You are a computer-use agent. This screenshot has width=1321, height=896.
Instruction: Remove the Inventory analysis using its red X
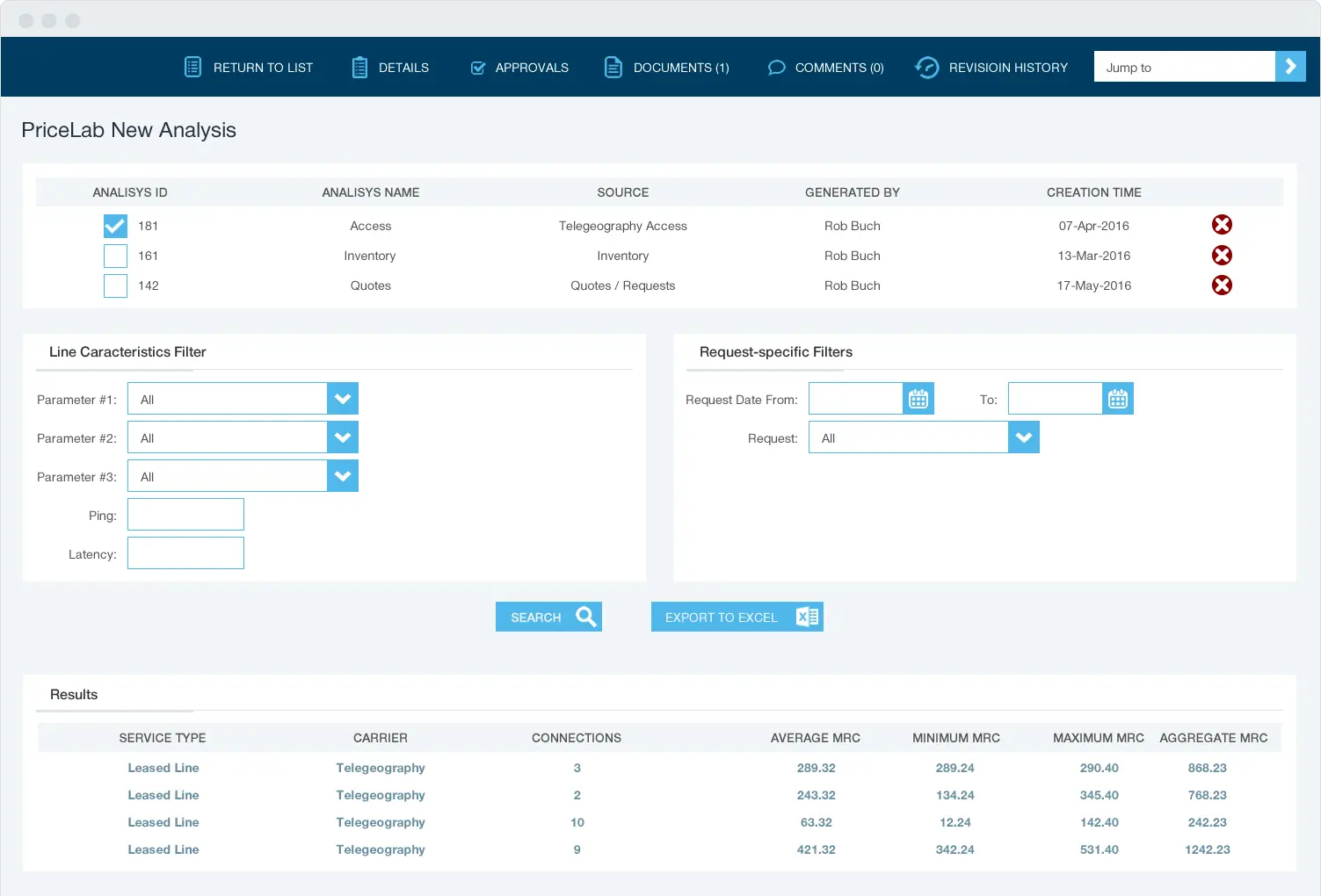[1221, 255]
